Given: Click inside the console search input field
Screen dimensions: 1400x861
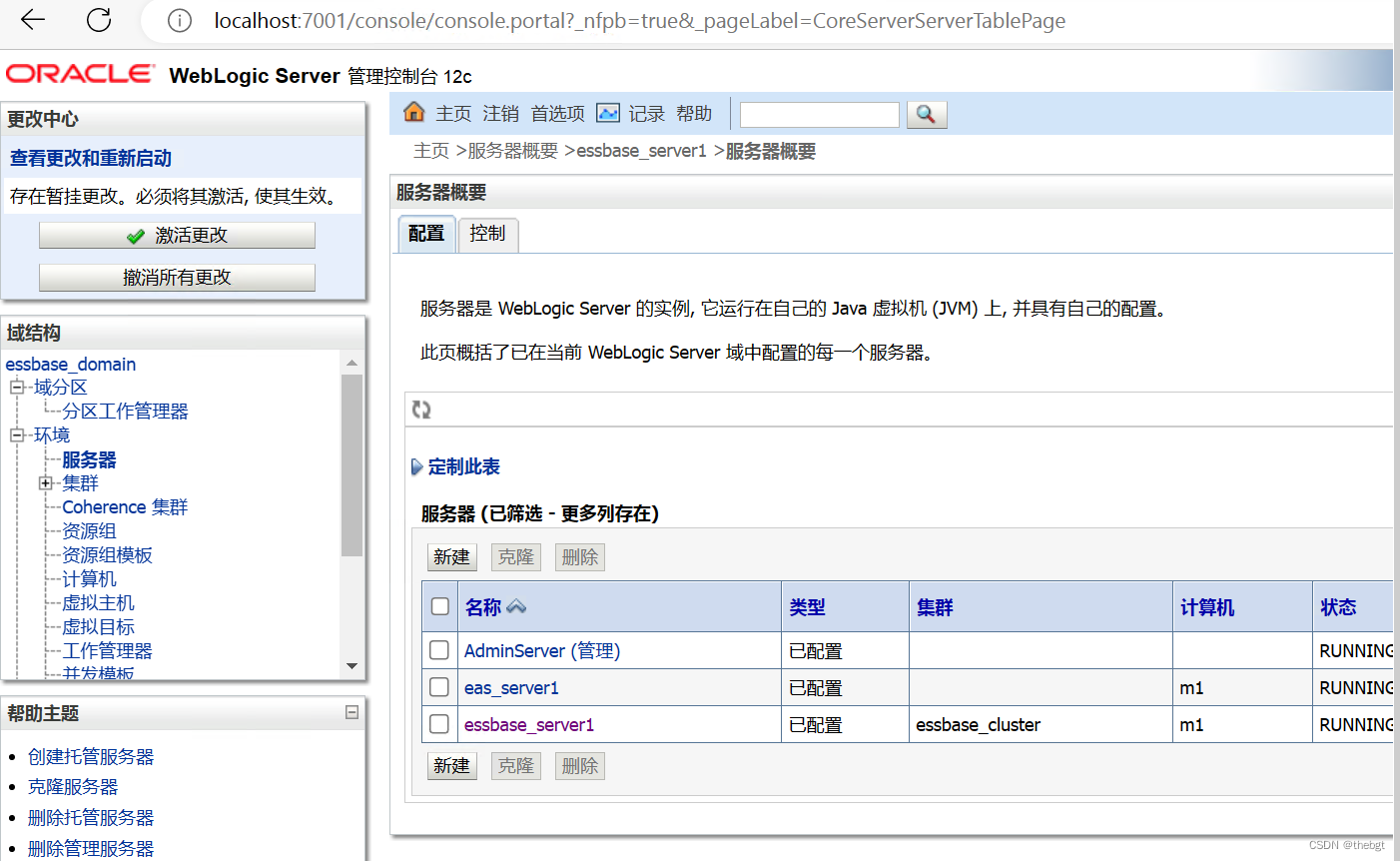Looking at the screenshot, I should 819,114.
